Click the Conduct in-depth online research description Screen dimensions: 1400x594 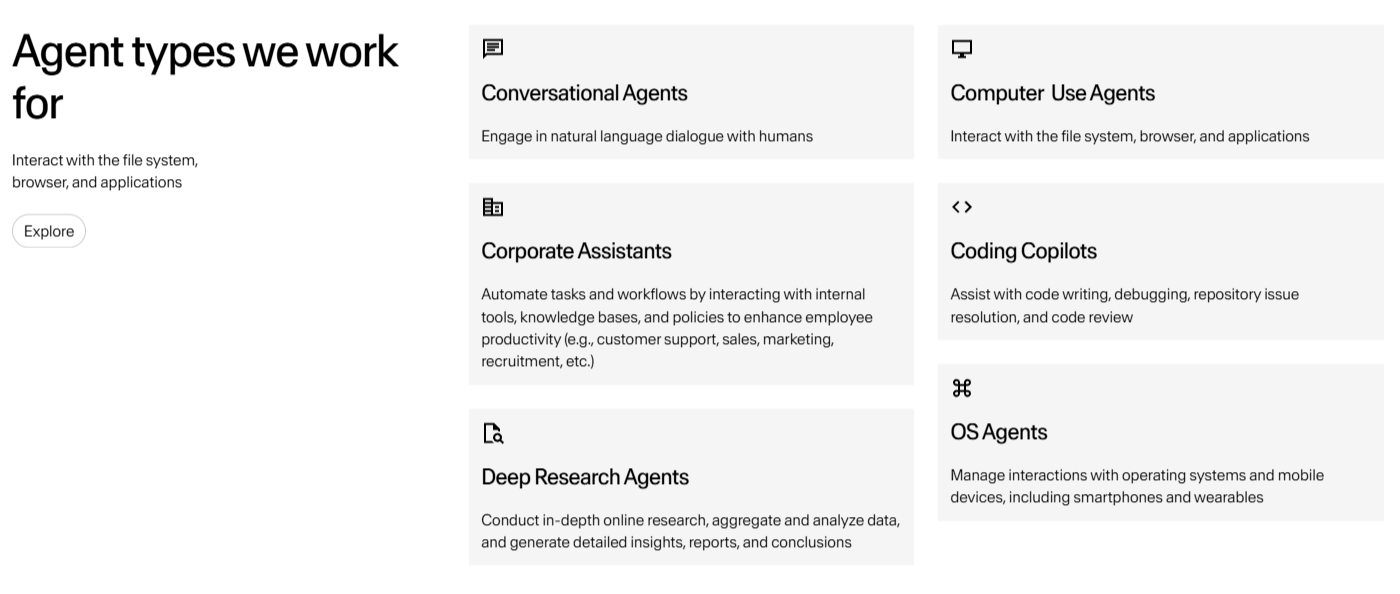coord(690,531)
